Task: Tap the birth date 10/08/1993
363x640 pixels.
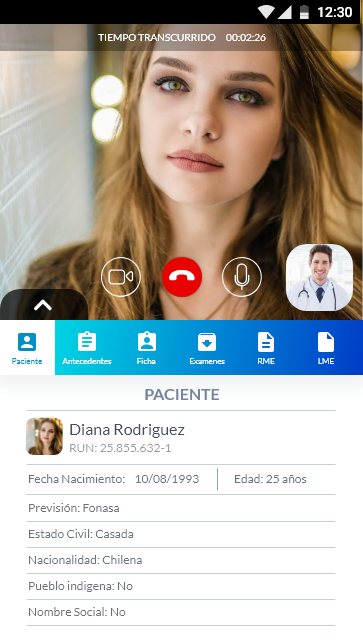Action: 167,479
